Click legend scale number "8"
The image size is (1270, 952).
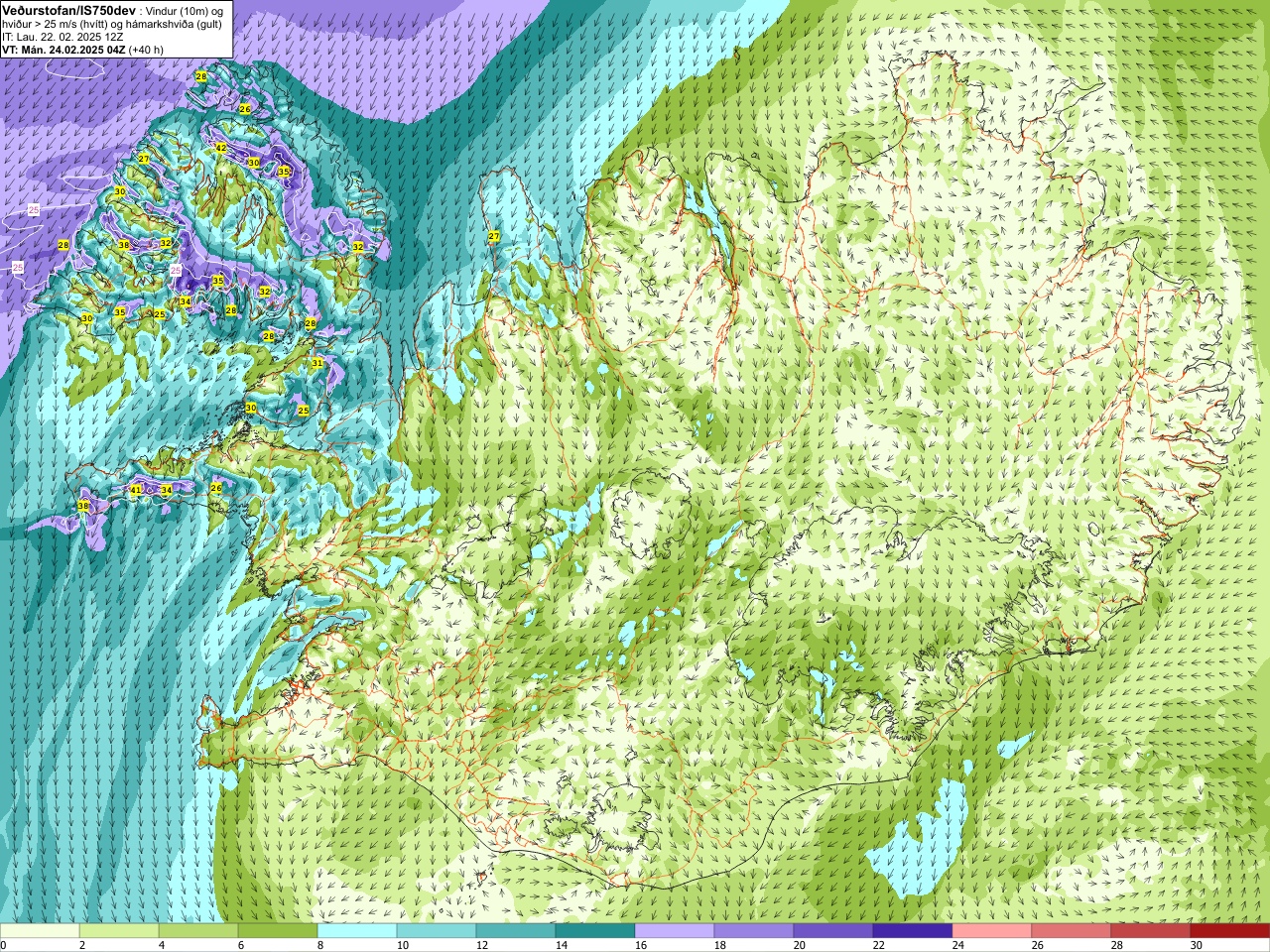[x=321, y=945]
